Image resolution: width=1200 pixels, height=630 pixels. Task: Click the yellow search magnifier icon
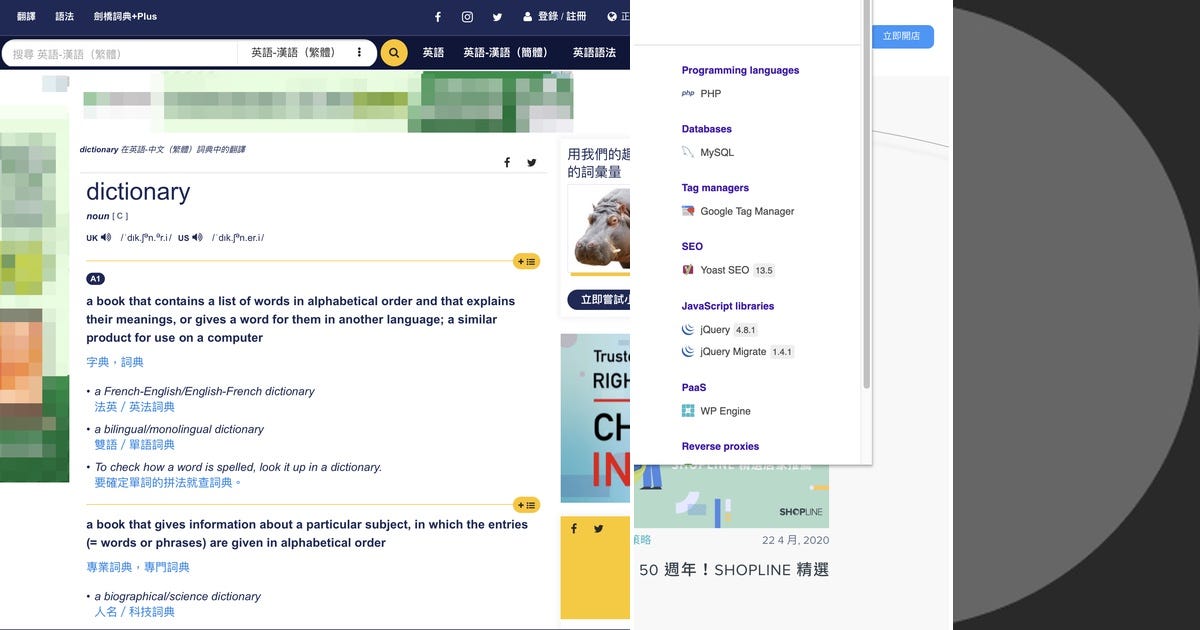pyautogui.click(x=393, y=52)
